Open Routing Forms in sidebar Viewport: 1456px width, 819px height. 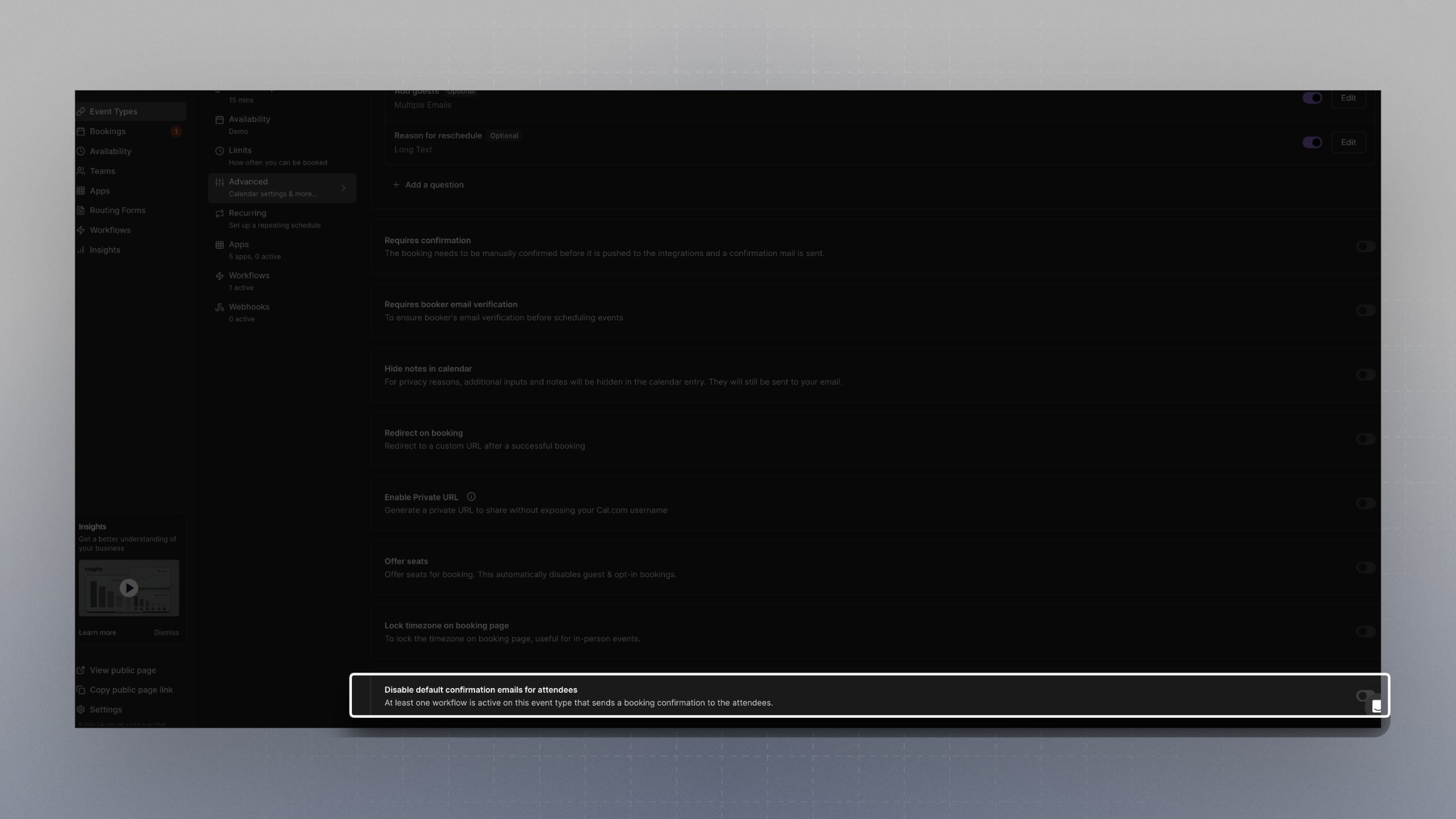[117, 211]
